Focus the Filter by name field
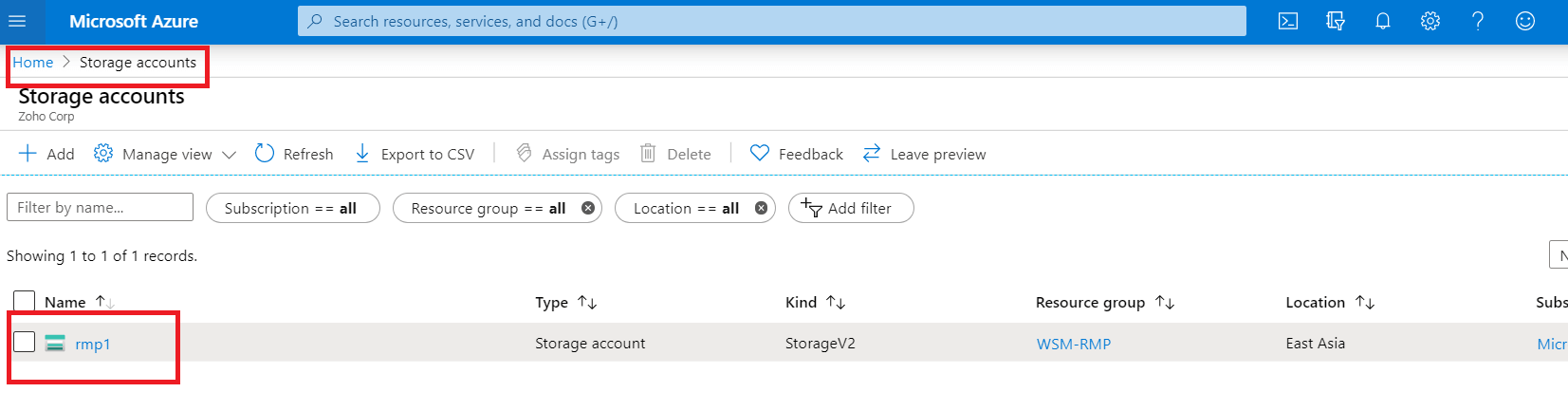Image resolution: width=1568 pixels, height=411 pixels. pos(100,207)
